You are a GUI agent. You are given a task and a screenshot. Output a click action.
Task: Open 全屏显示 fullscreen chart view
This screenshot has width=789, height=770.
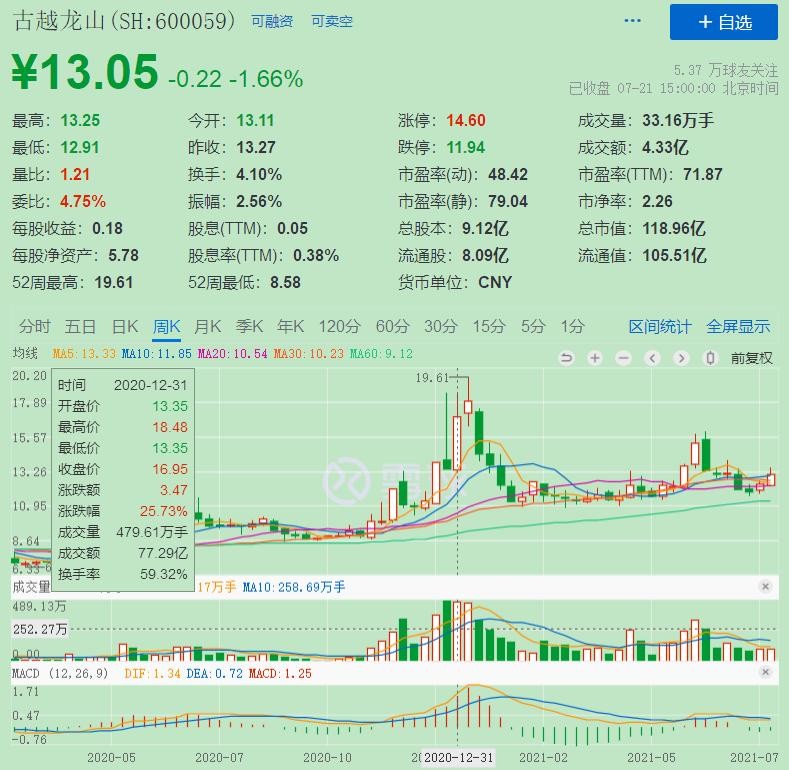click(738, 327)
